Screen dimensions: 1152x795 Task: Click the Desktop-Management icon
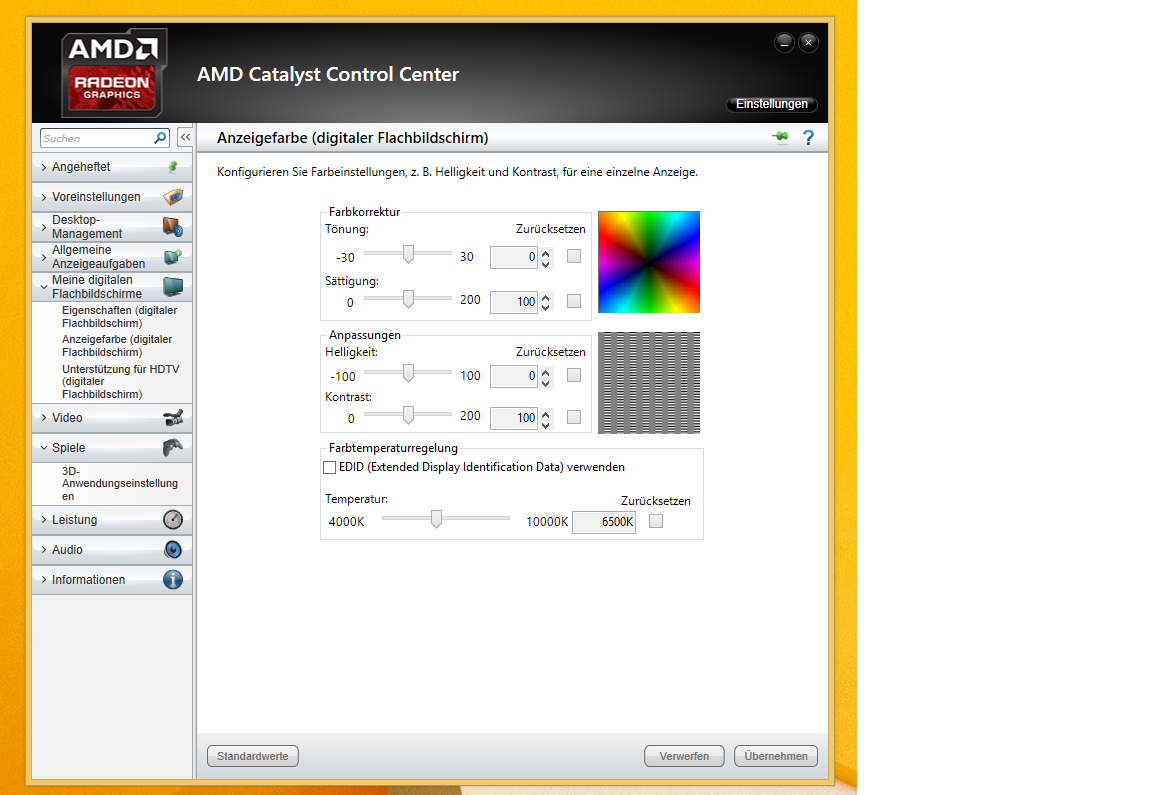[173, 227]
